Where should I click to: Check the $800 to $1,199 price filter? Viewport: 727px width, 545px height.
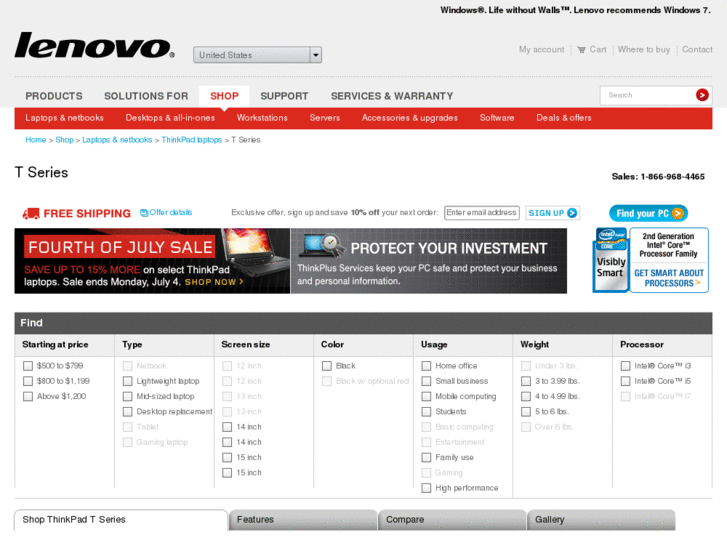pyautogui.click(x=28, y=381)
